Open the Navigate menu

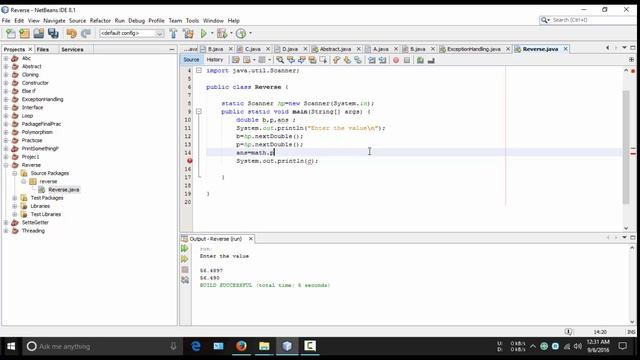pyautogui.click(x=54, y=20)
